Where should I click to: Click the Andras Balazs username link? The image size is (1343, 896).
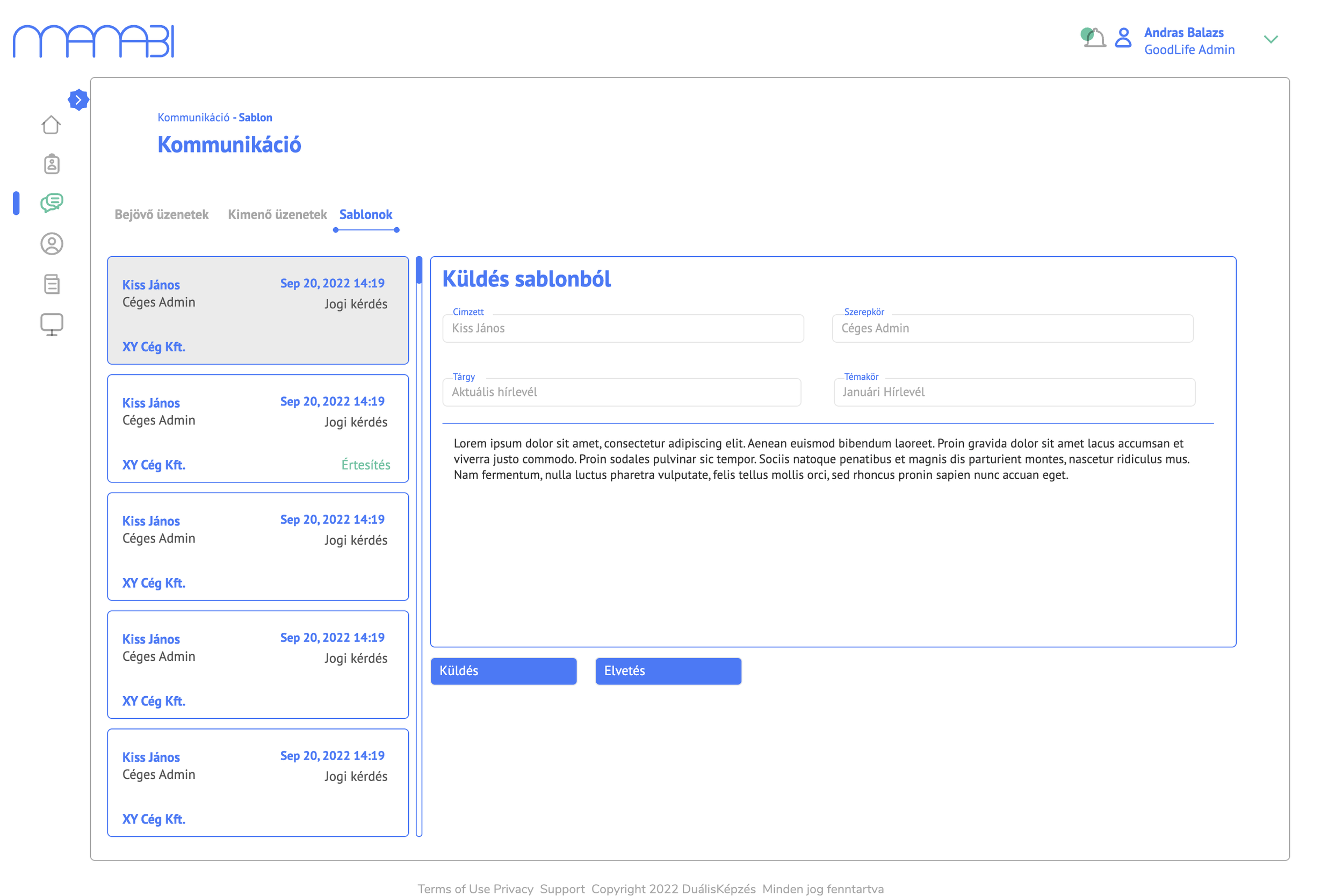click(x=1183, y=32)
